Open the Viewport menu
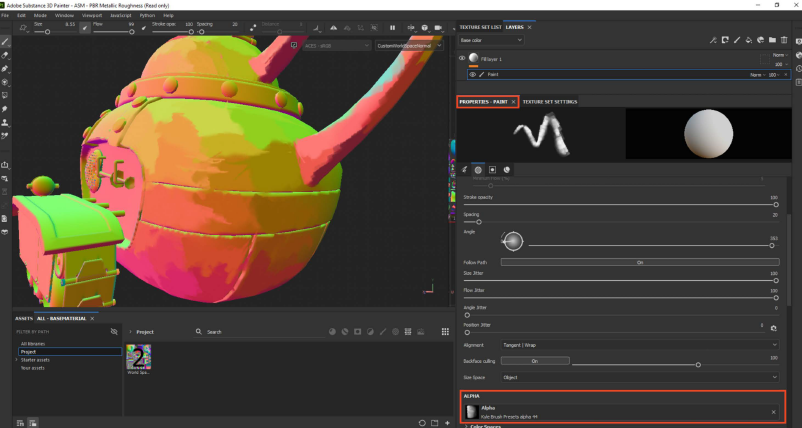Image resolution: width=802 pixels, height=428 pixels. pyautogui.click(x=90, y=16)
